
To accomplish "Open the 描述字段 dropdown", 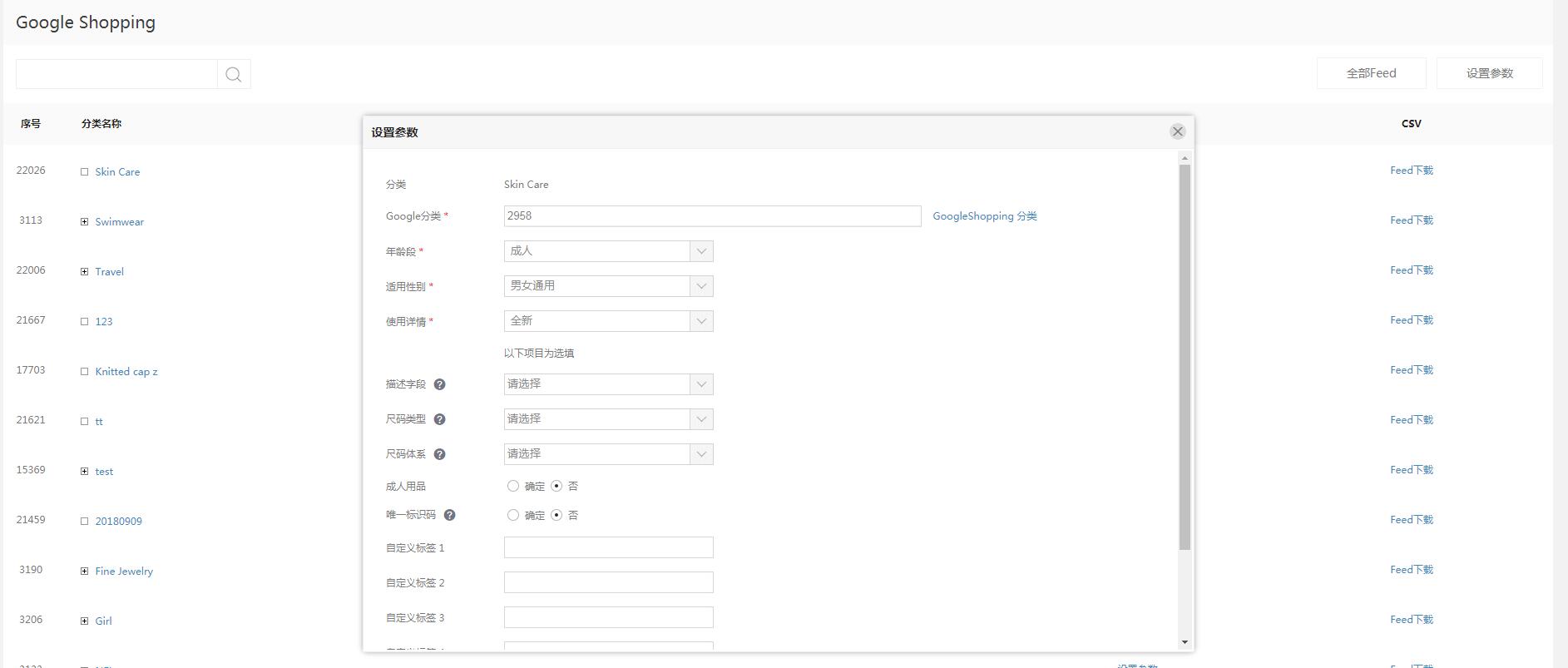I will (x=608, y=384).
